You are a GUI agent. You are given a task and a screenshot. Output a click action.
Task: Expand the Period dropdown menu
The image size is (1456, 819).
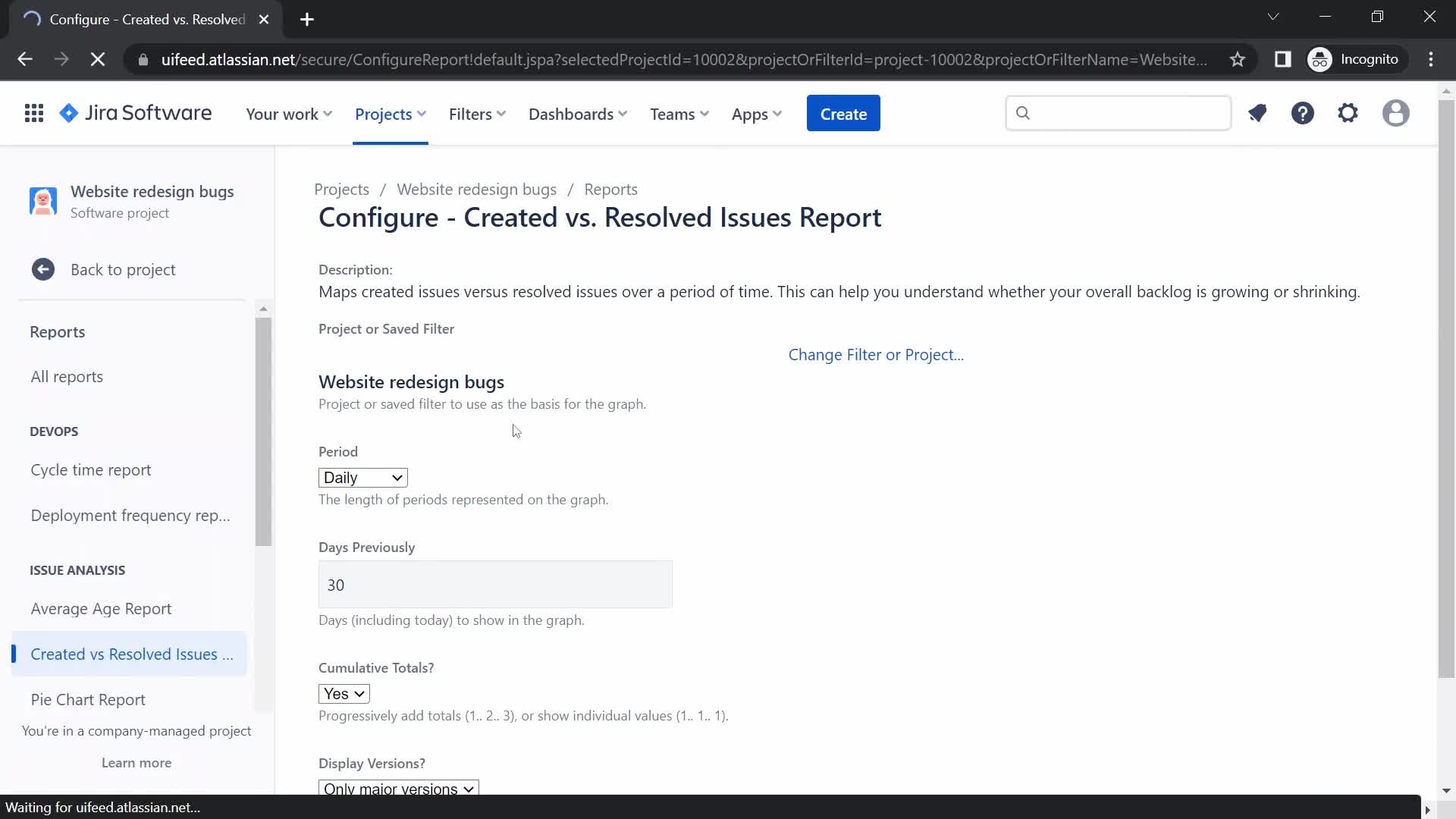363,477
